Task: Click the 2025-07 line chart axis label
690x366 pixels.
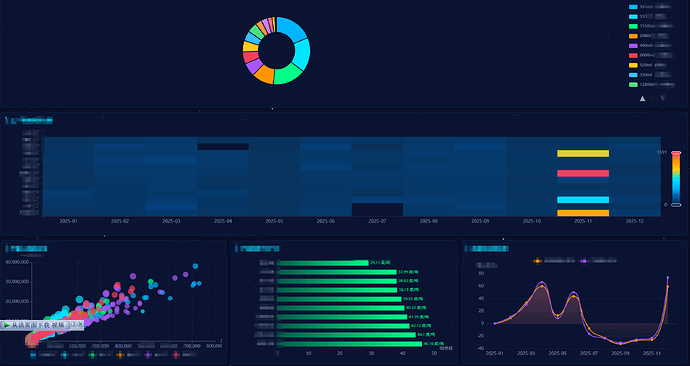Action: click(x=589, y=353)
